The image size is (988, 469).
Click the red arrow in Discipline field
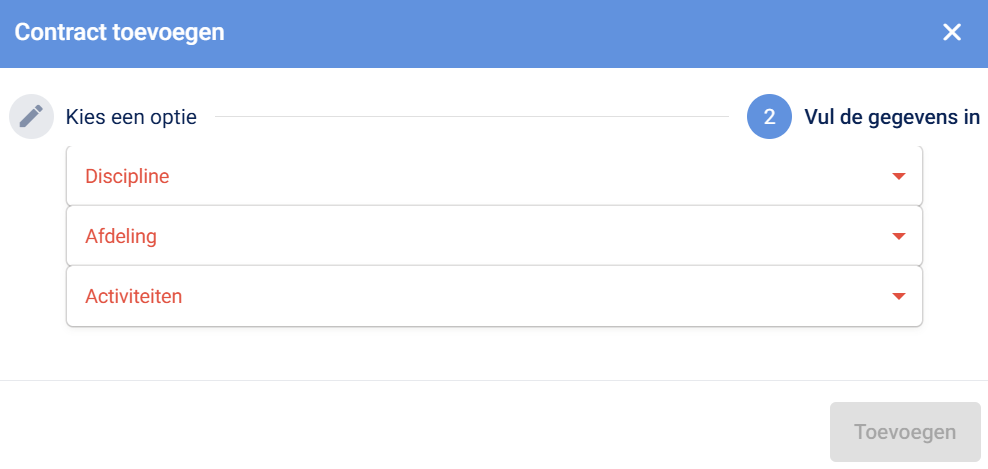(x=898, y=177)
